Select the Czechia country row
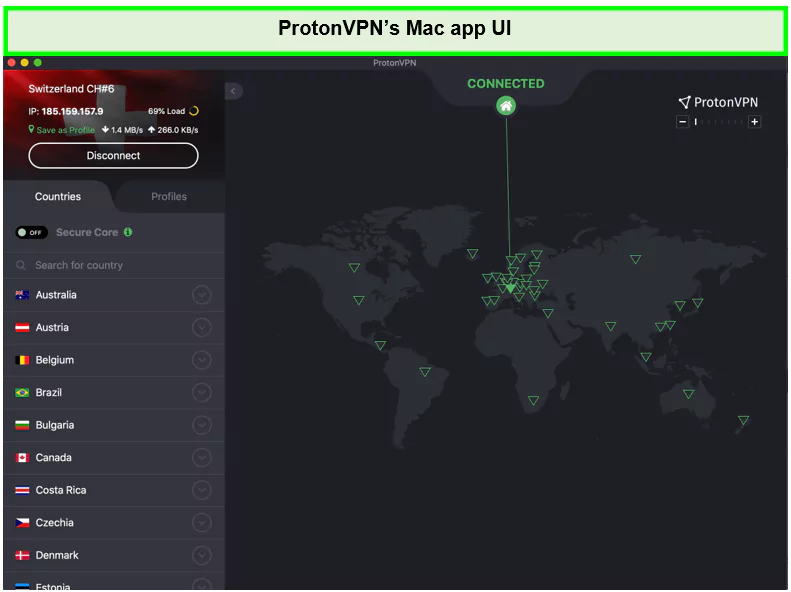Image resolution: width=791 pixels, height=592 pixels. [114, 522]
